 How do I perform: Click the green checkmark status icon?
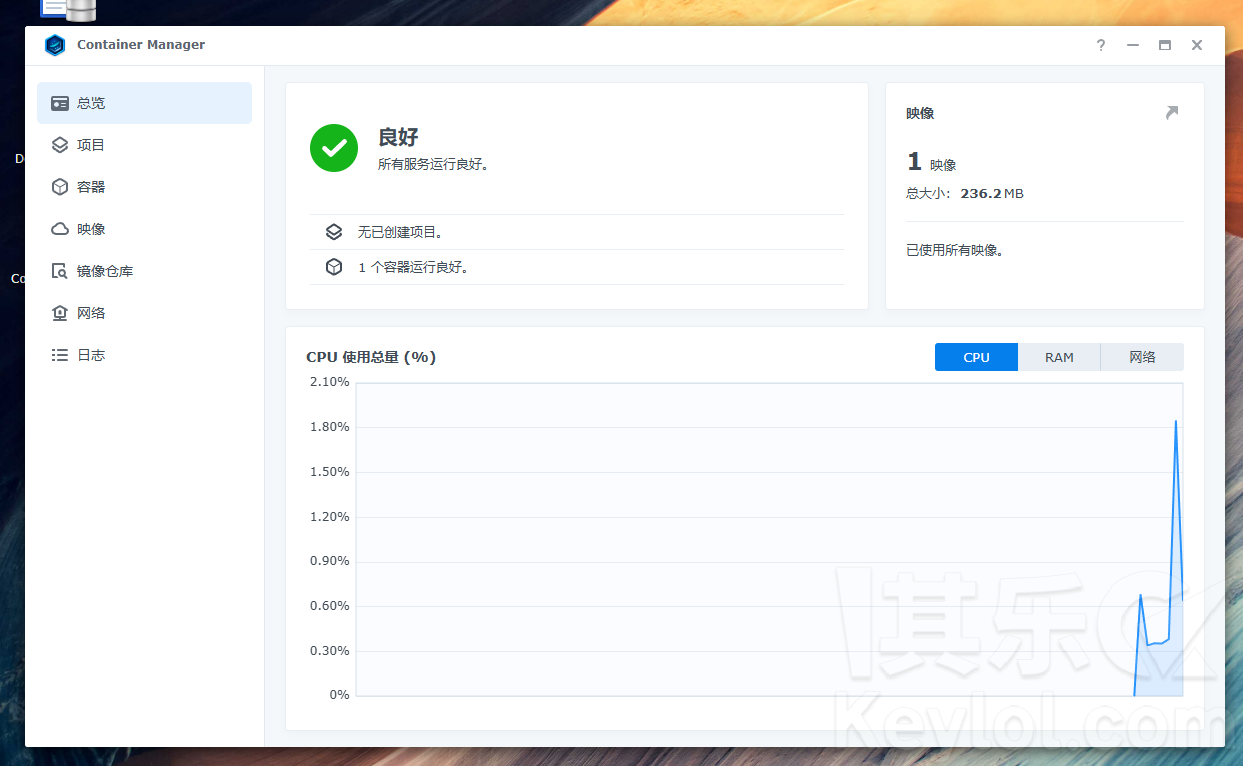pos(334,148)
